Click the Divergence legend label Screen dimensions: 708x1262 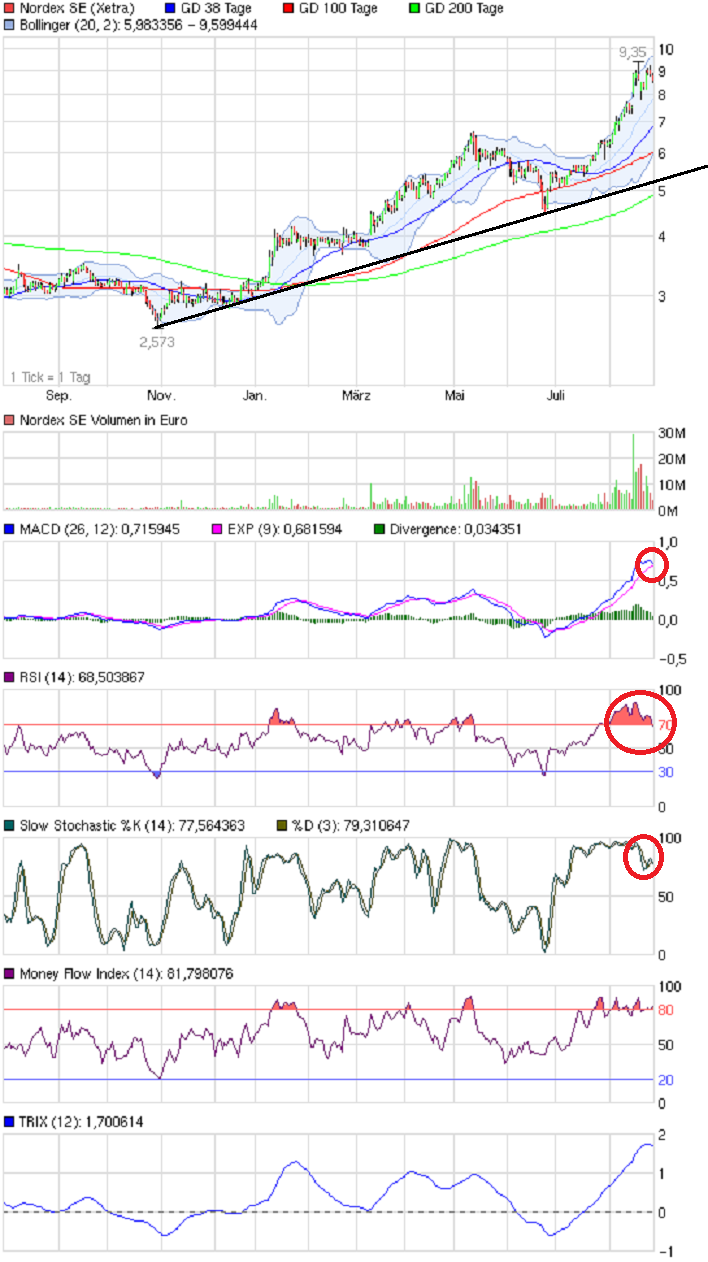[x=455, y=529]
